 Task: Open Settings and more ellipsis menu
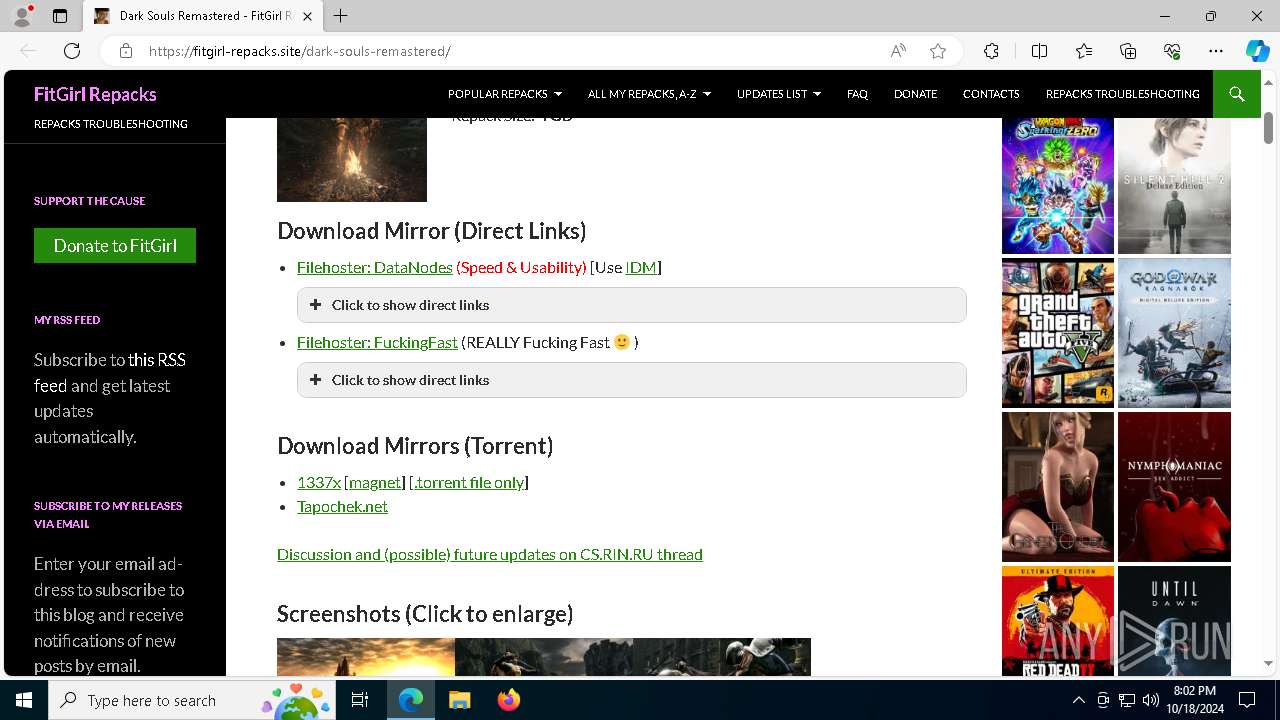pyautogui.click(x=1216, y=51)
